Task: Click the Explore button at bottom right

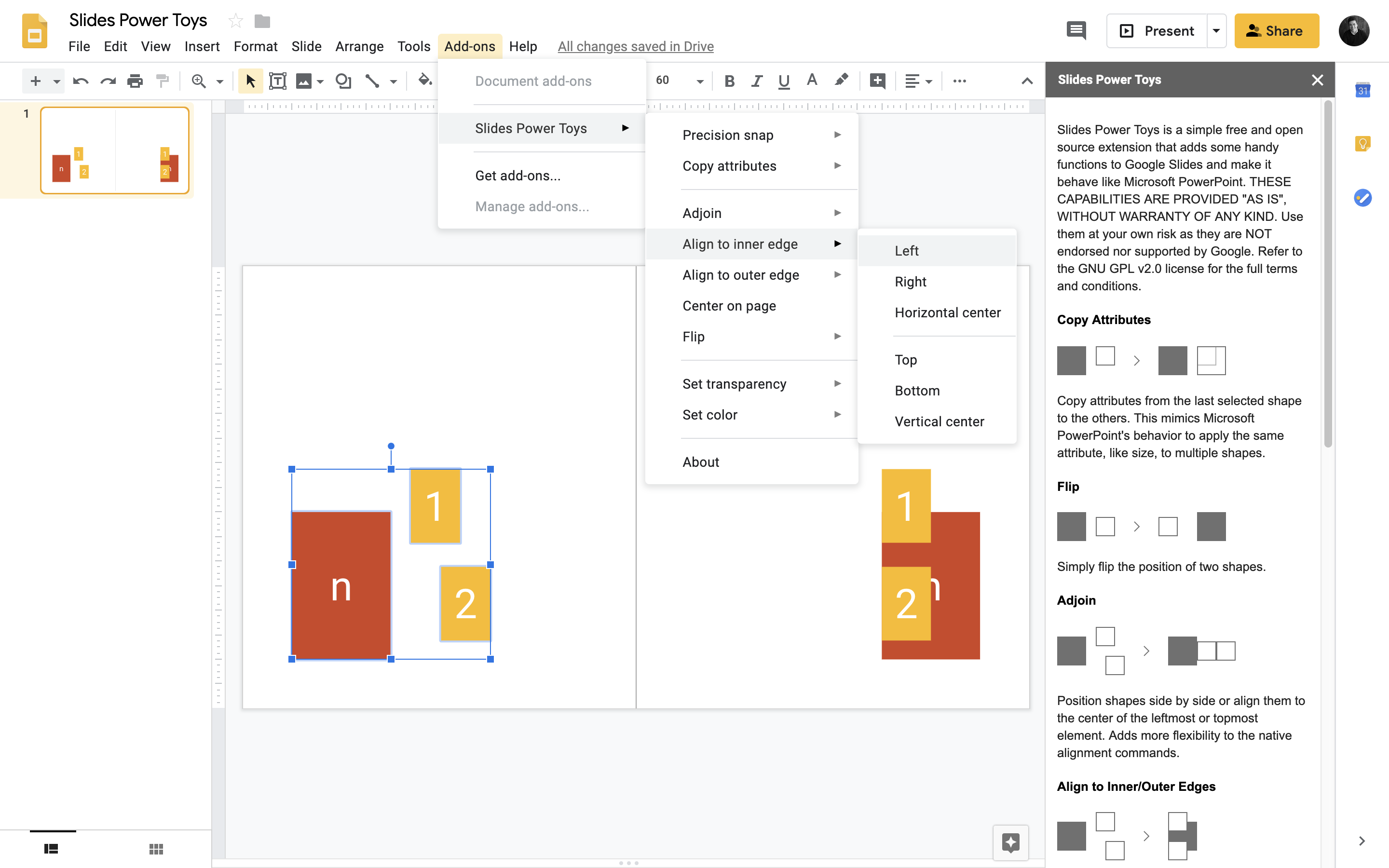Action: coord(1010,842)
